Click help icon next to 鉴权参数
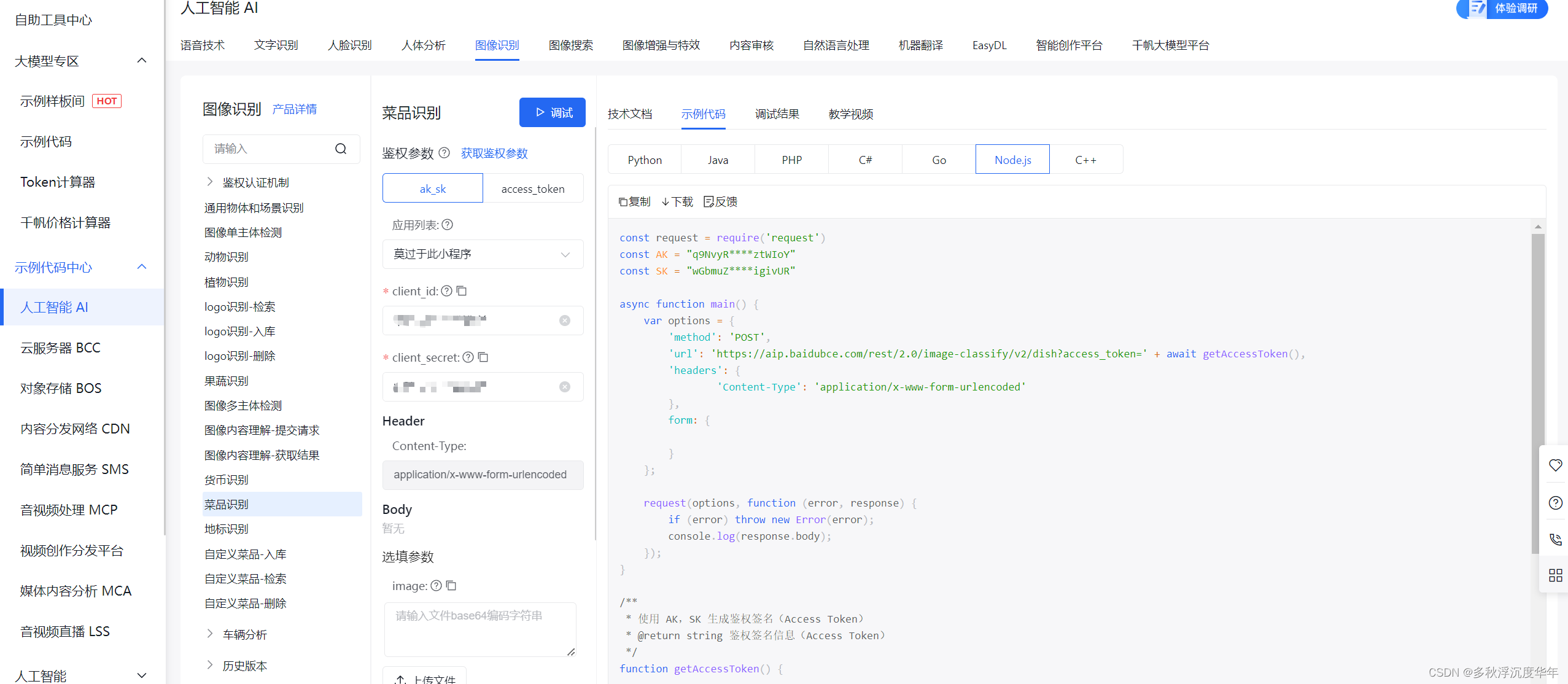 click(x=444, y=153)
